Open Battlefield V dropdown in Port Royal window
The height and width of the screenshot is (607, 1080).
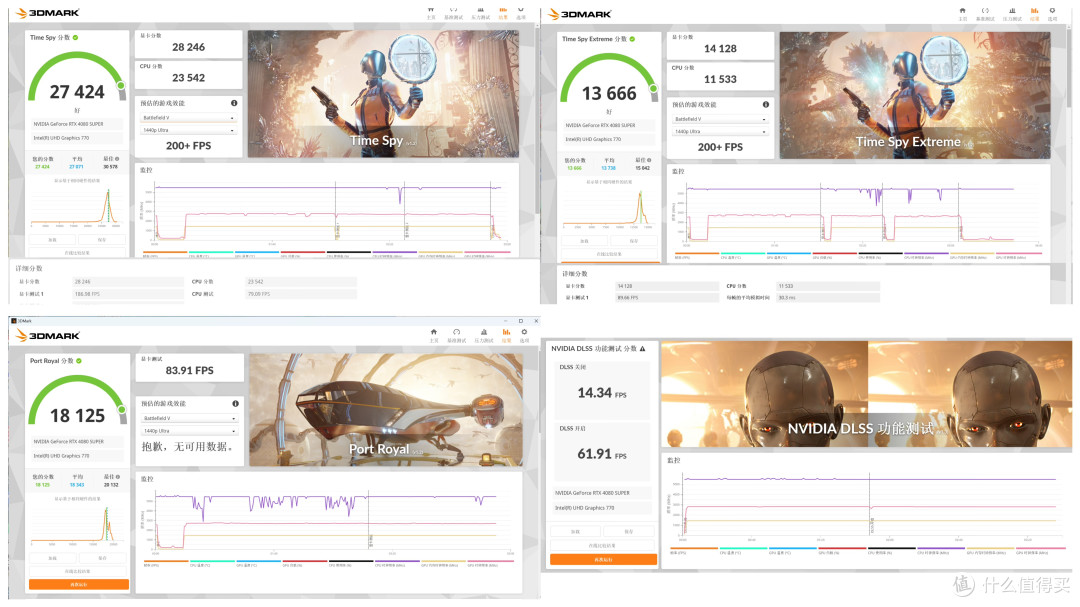pos(189,418)
